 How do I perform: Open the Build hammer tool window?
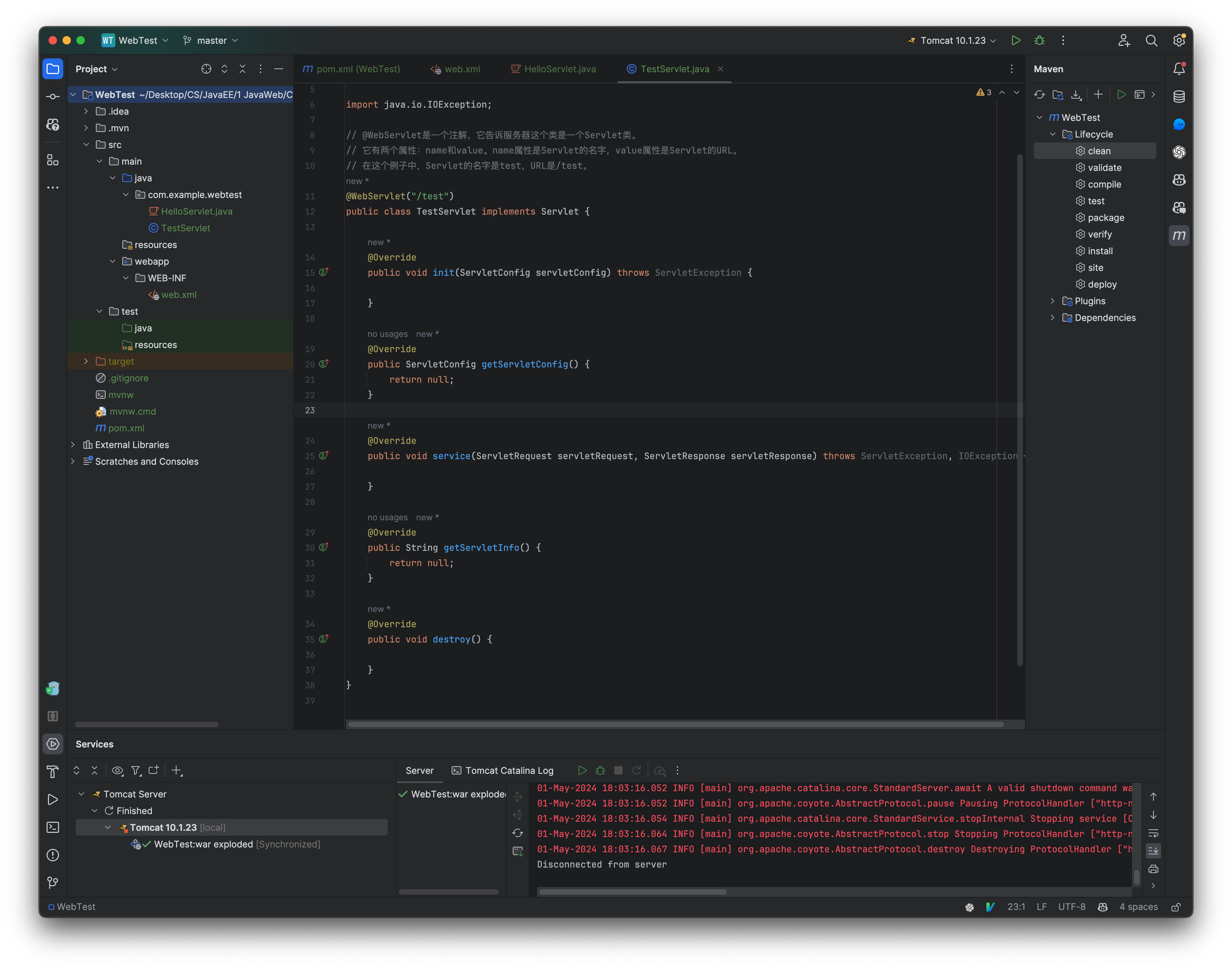tap(53, 772)
